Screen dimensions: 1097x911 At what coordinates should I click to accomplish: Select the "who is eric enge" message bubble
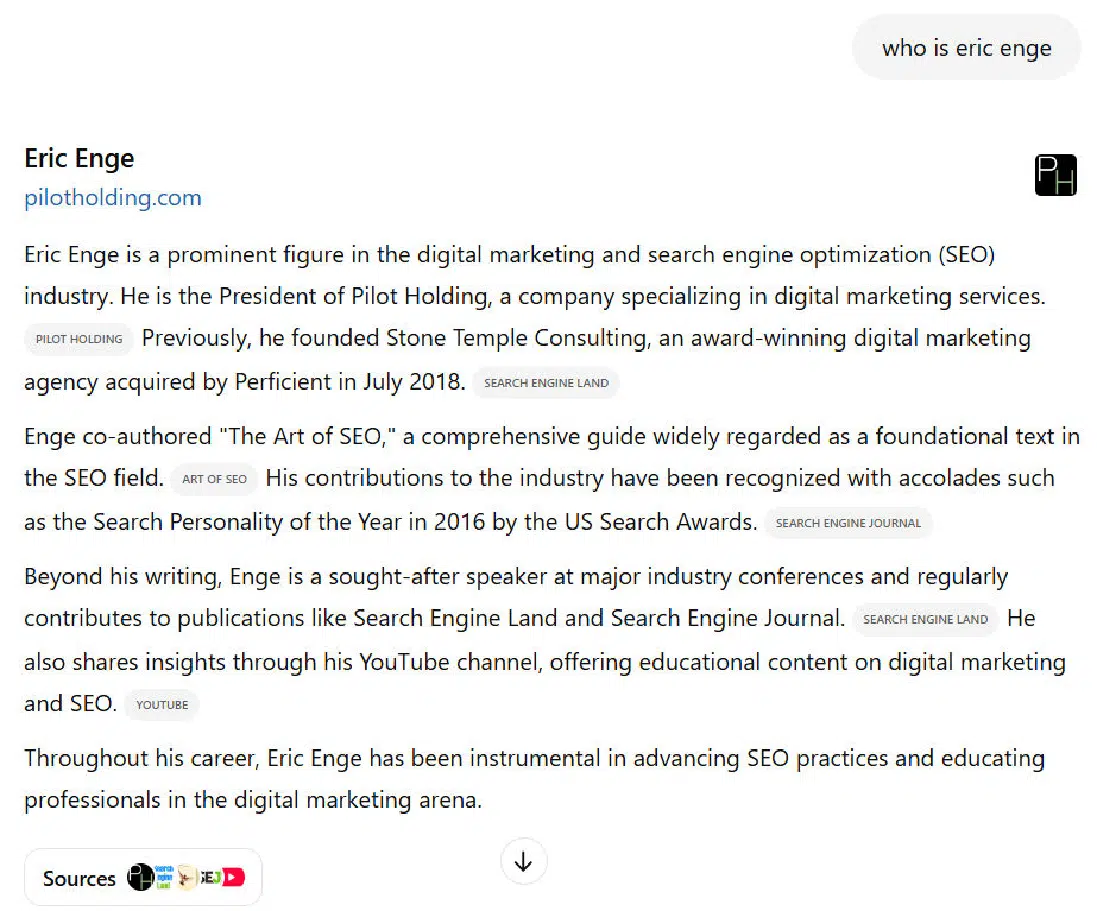click(x=966, y=48)
